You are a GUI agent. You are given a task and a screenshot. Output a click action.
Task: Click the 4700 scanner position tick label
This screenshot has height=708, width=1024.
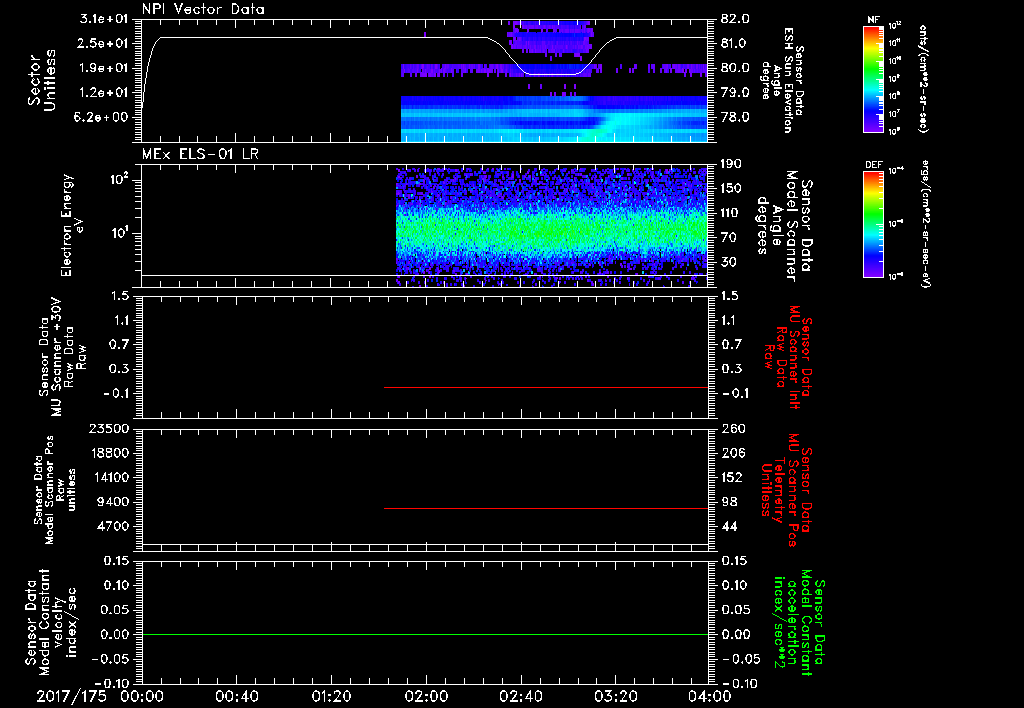pyautogui.click(x=113, y=526)
